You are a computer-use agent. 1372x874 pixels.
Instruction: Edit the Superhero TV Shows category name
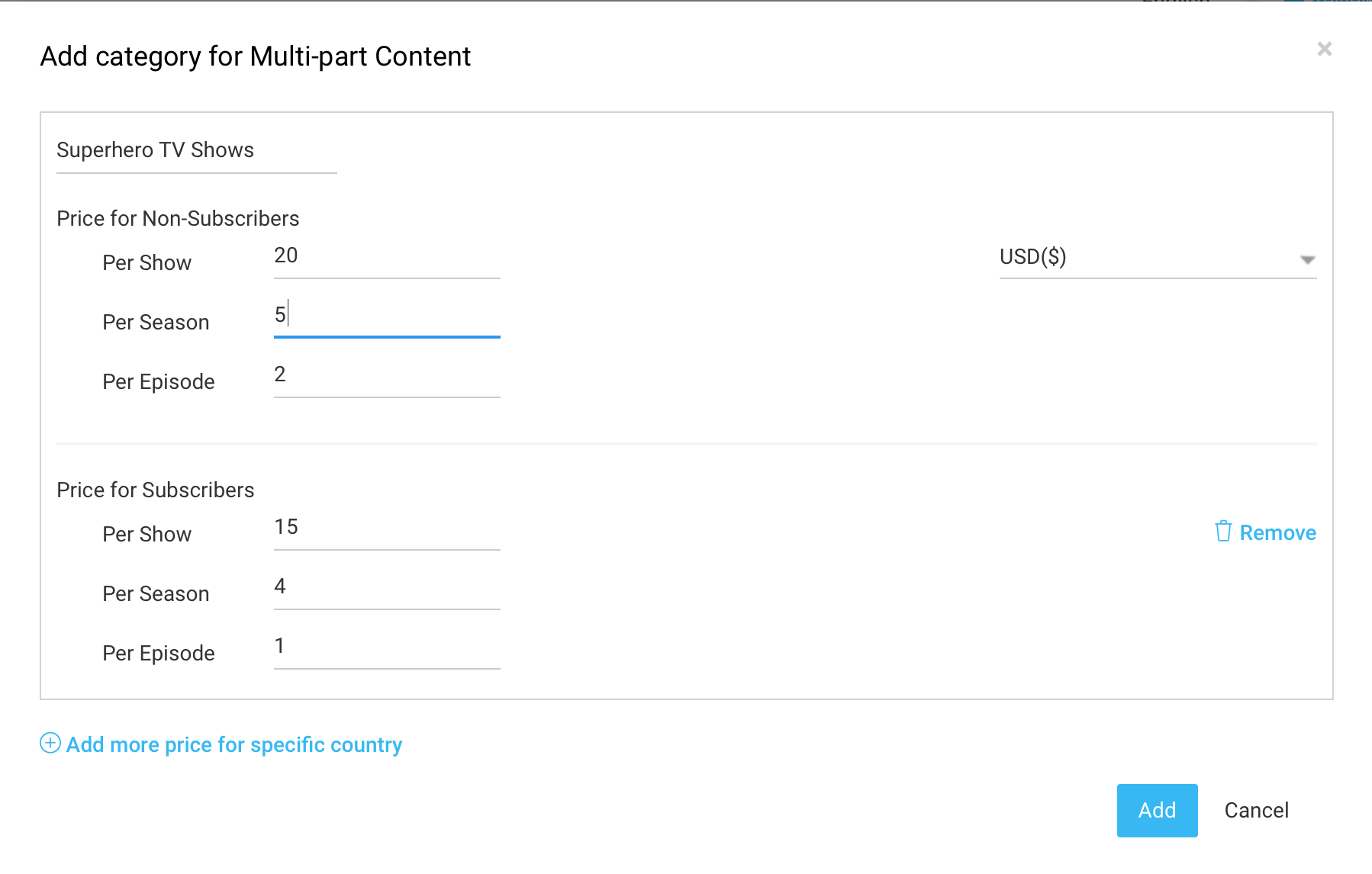coord(195,150)
